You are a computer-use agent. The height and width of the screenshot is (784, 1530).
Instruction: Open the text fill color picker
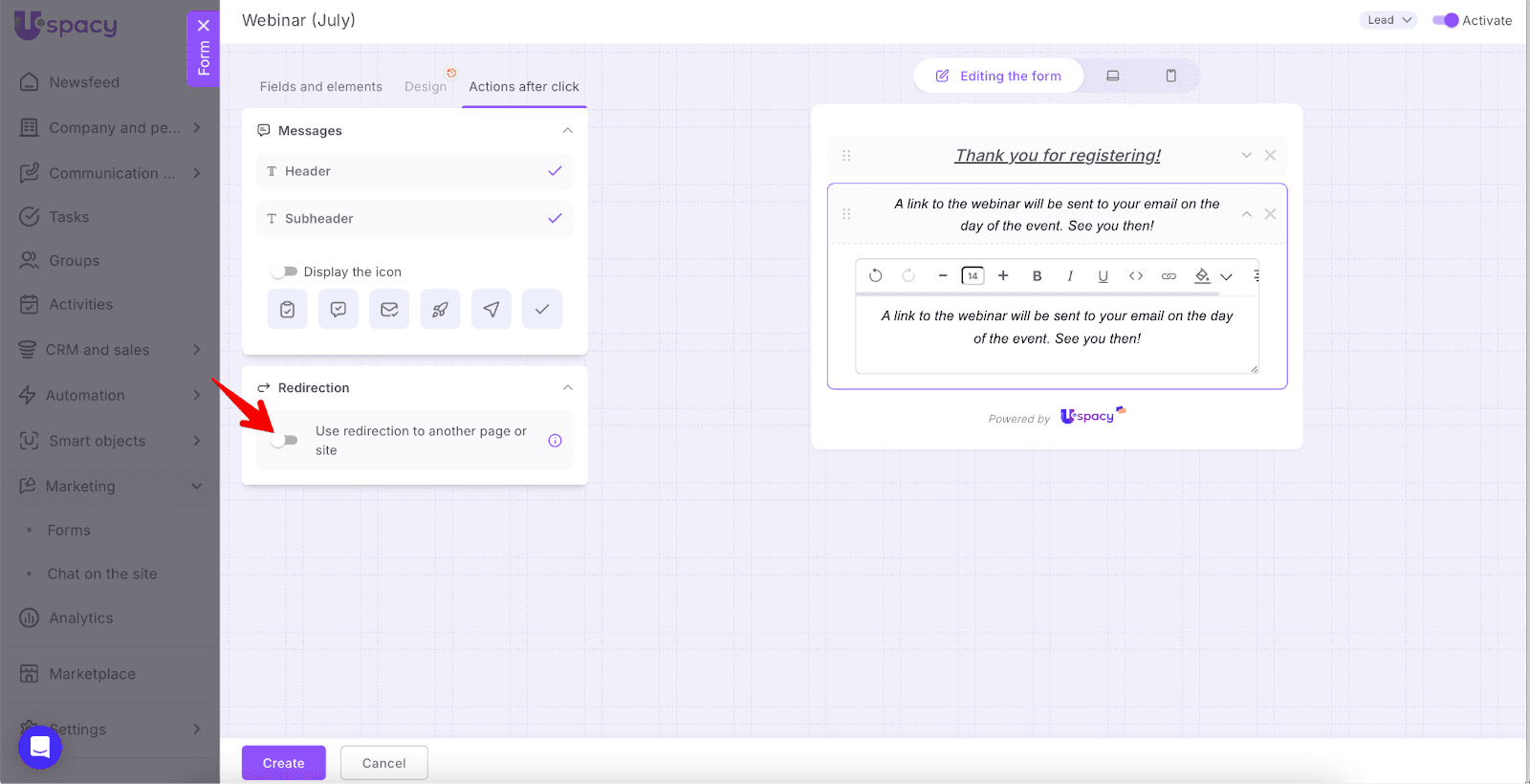pyautogui.click(x=1202, y=276)
